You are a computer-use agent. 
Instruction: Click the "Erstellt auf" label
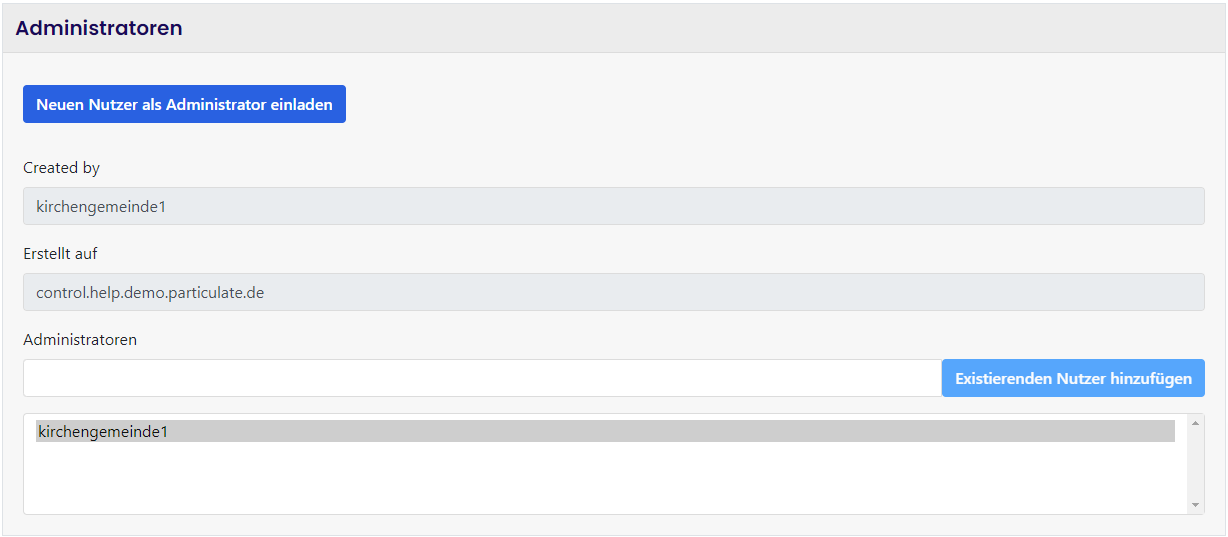click(60, 254)
